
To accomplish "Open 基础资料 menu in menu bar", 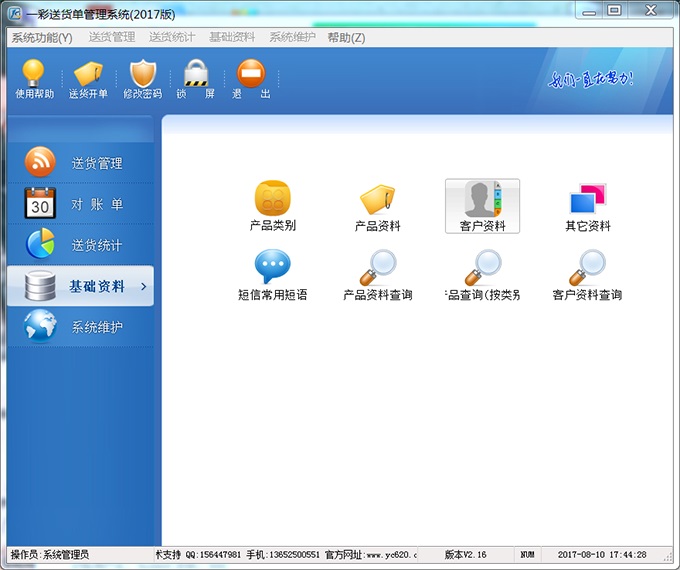I will pos(232,37).
